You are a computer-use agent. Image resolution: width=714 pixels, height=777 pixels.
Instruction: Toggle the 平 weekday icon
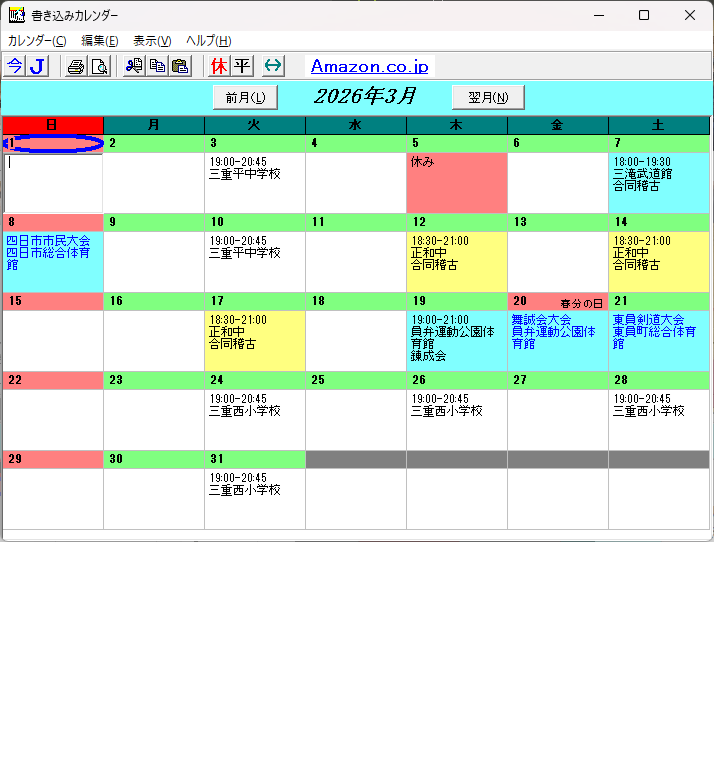(x=241, y=66)
